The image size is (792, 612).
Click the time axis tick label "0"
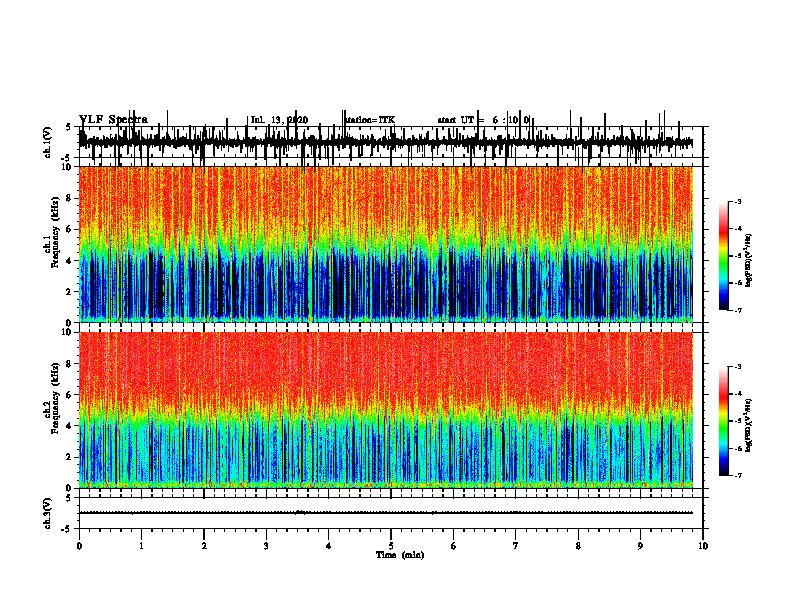click(x=79, y=546)
